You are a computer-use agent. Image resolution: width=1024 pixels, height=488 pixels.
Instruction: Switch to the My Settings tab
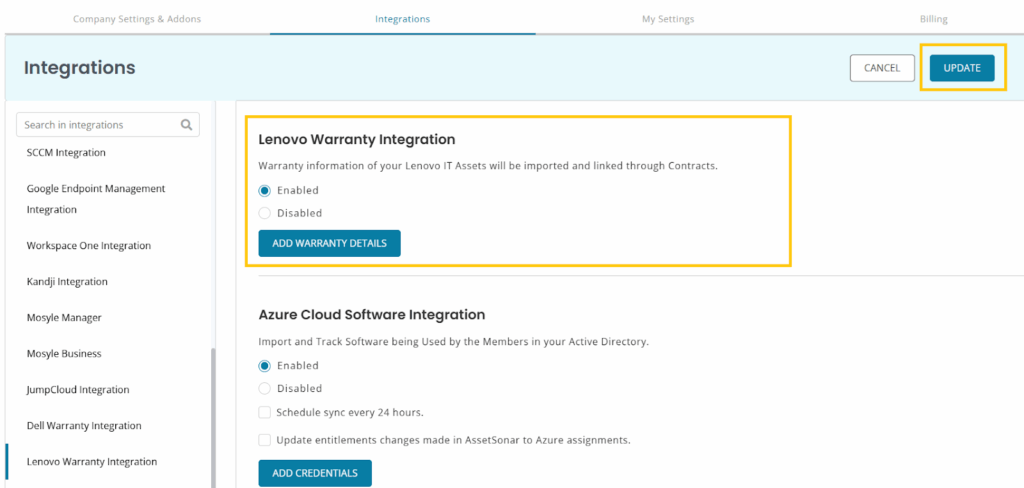tap(668, 19)
